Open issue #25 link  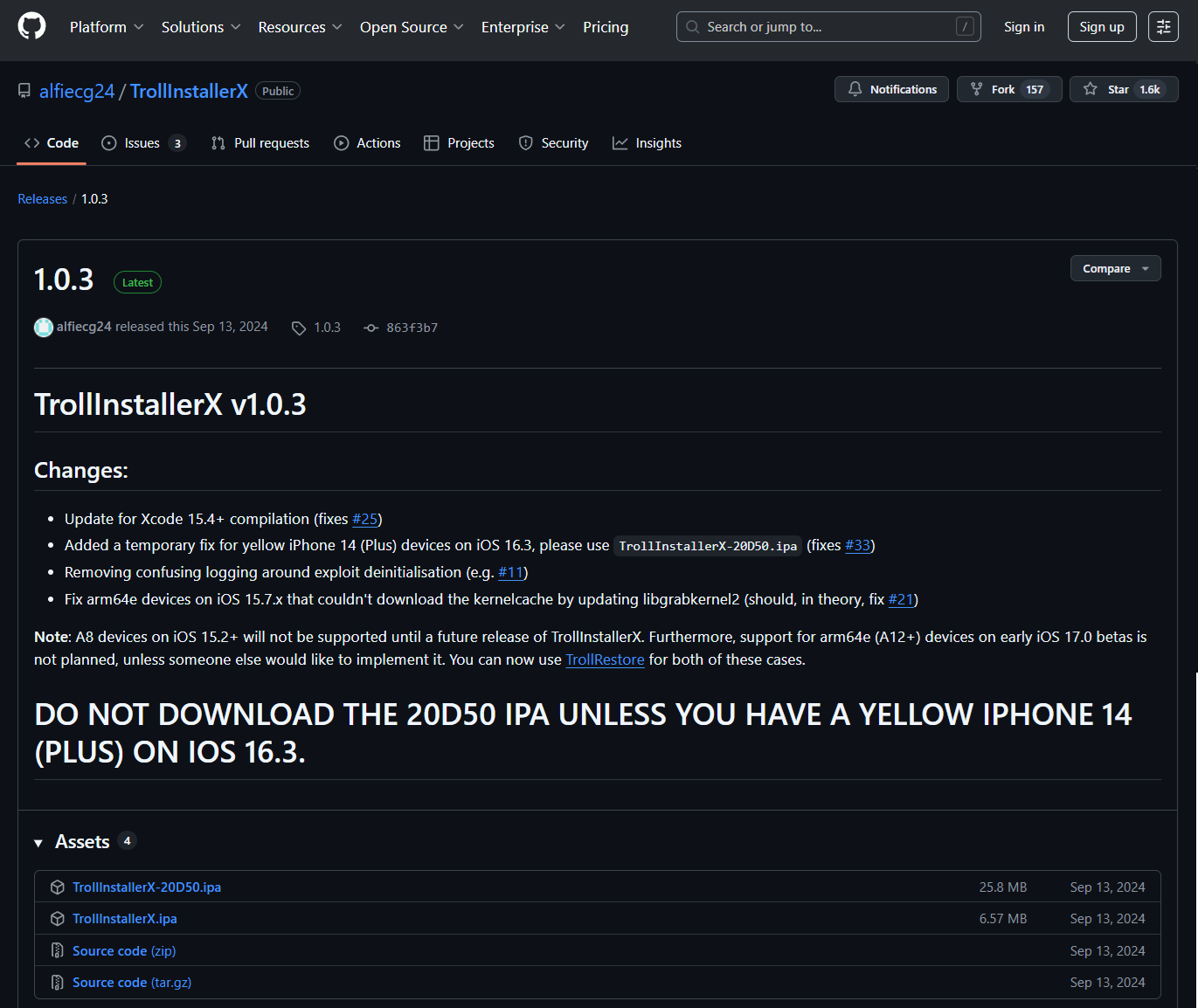coord(365,519)
